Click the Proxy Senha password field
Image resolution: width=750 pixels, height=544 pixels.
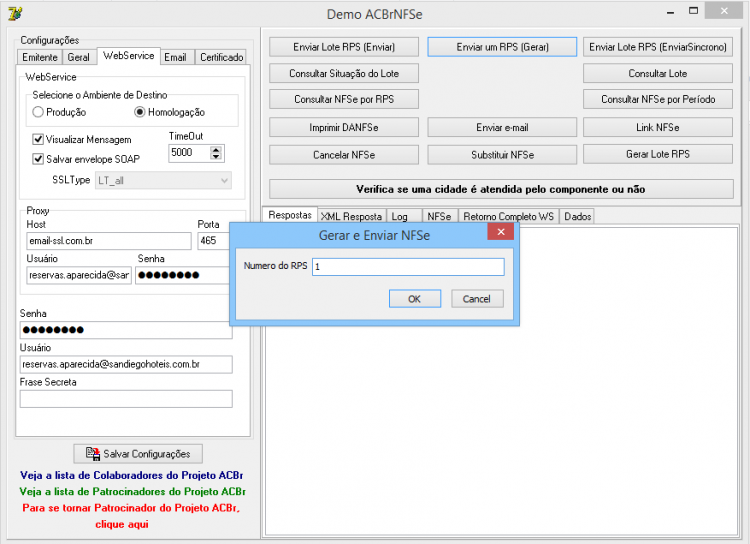pos(182,275)
